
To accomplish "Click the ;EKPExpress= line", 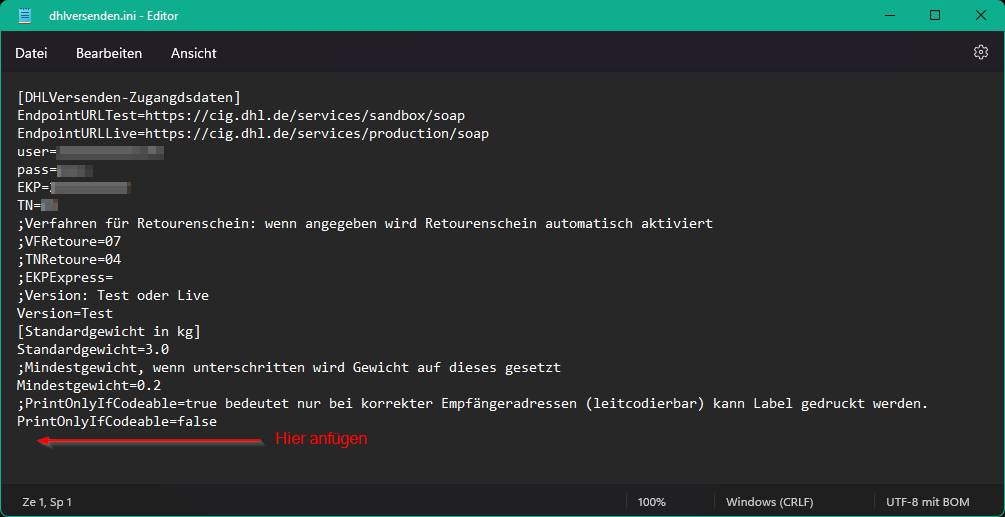I will pyautogui.click(x=65, y=277).
